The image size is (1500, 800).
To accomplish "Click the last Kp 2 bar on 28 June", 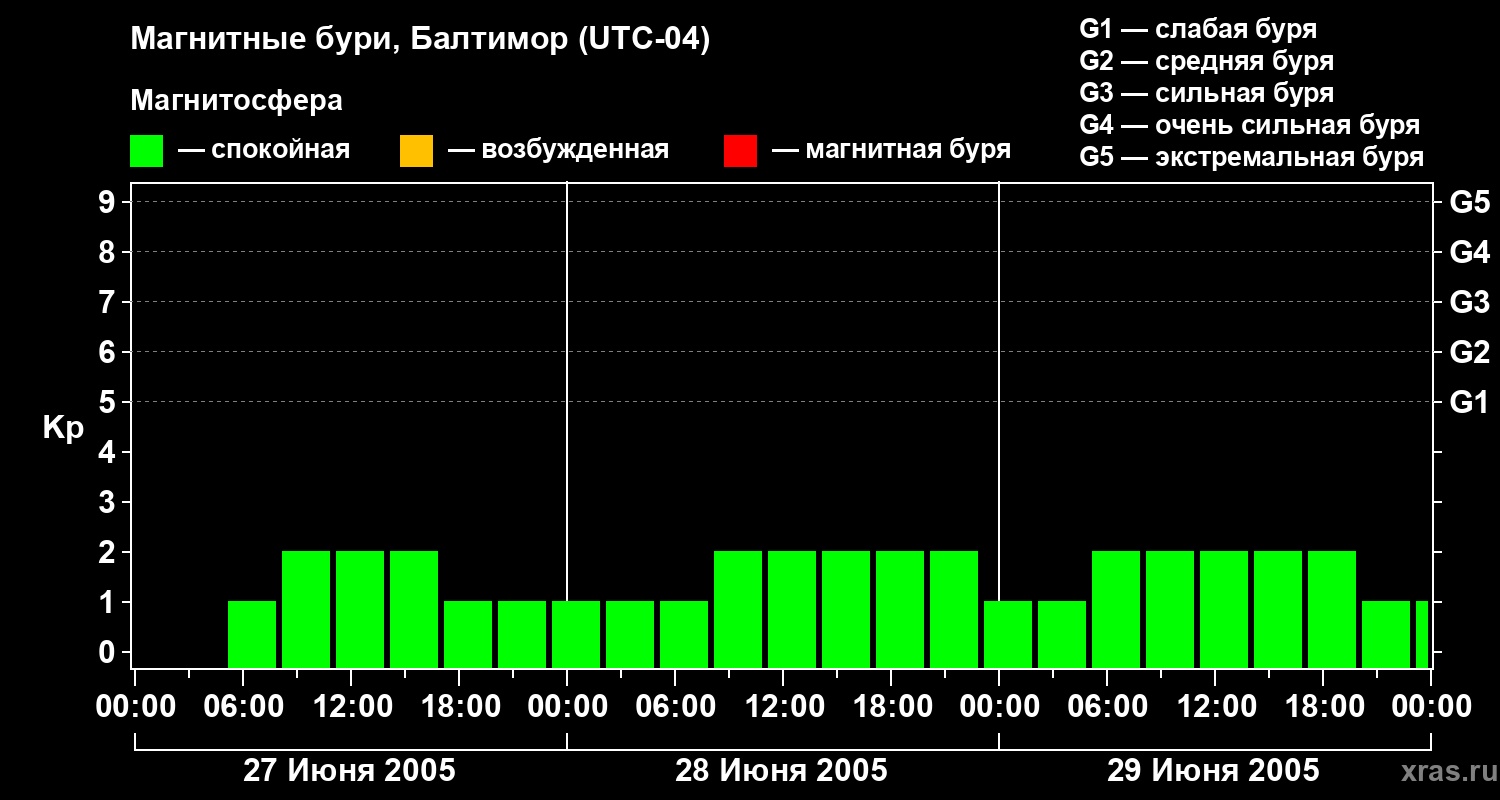I will point(954,609).
